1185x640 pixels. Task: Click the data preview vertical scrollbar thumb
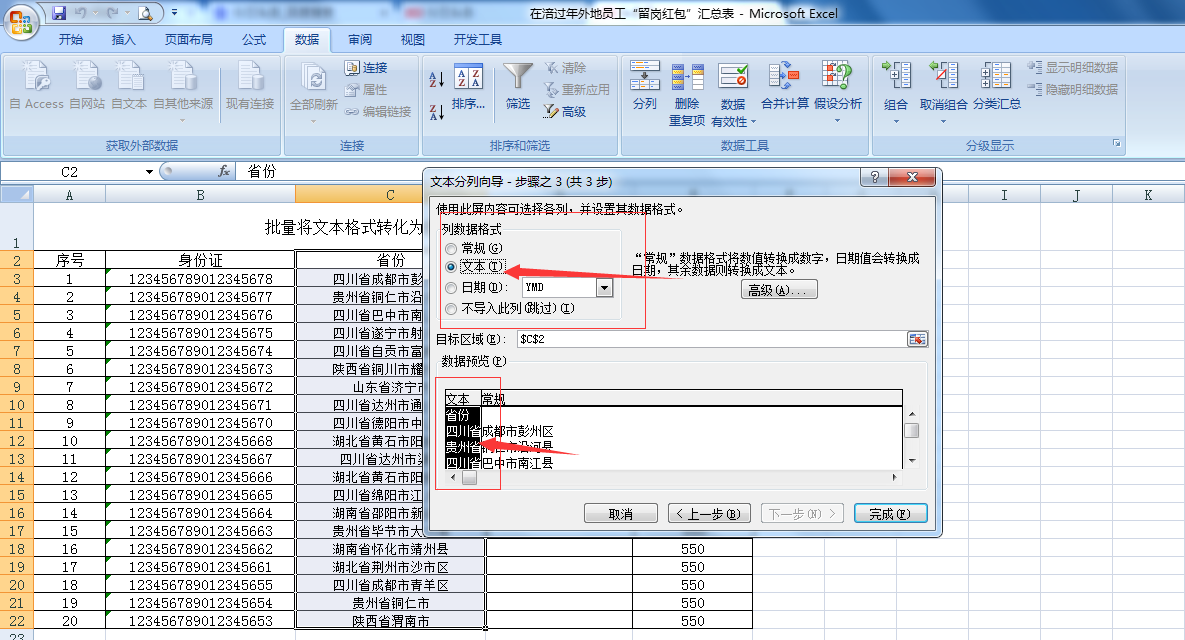tap(911, 430)
